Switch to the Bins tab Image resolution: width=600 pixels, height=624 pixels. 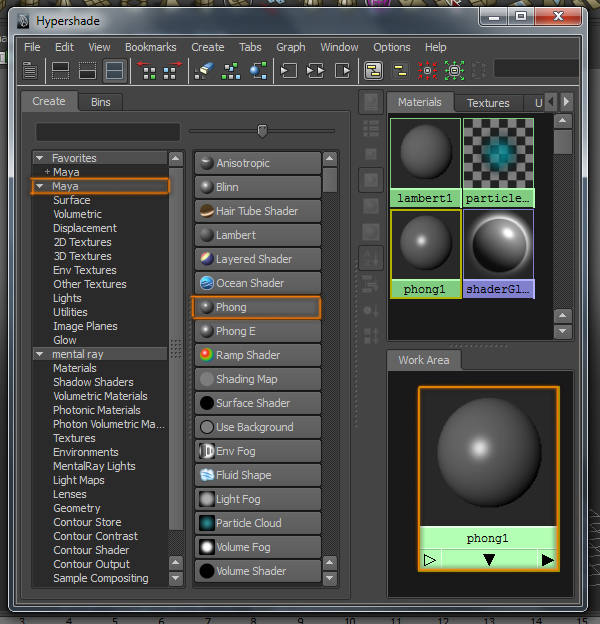[x=101, y=102]
